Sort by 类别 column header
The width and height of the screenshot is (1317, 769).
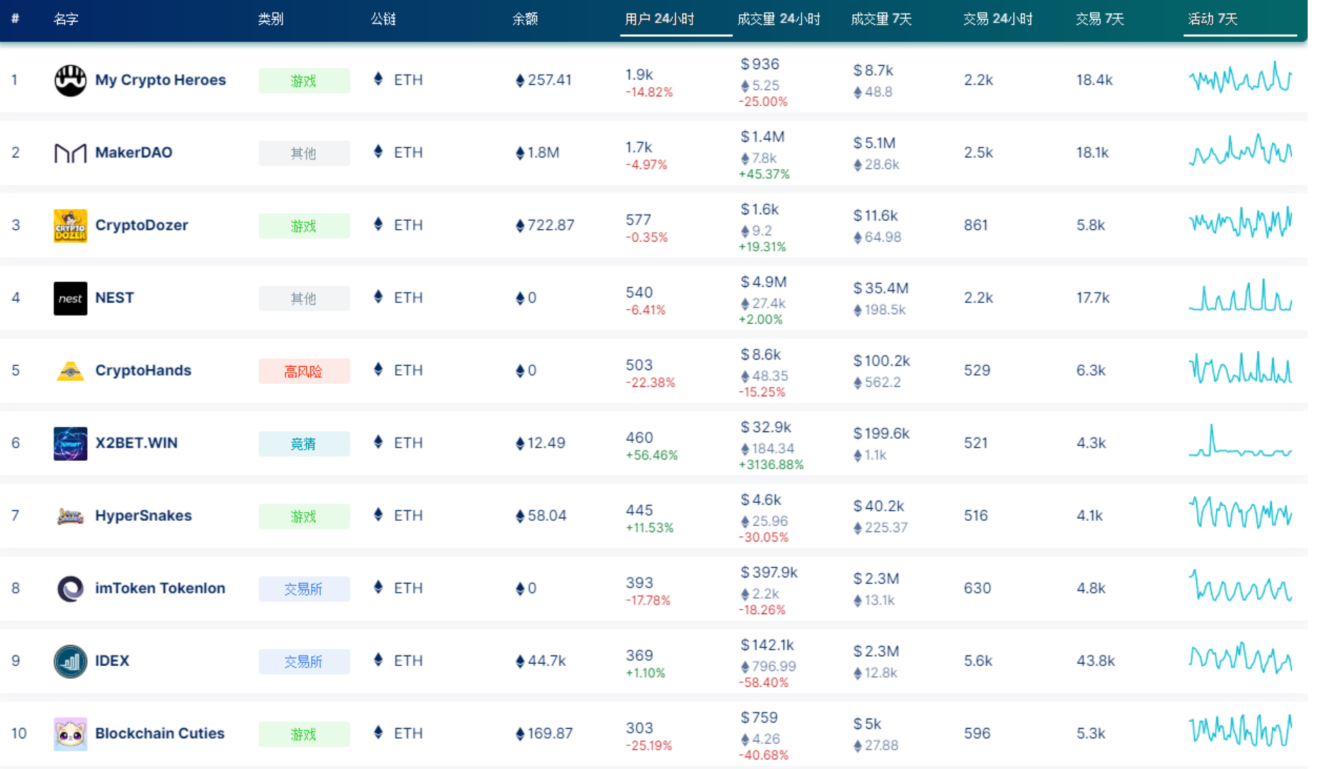[270, 19]
